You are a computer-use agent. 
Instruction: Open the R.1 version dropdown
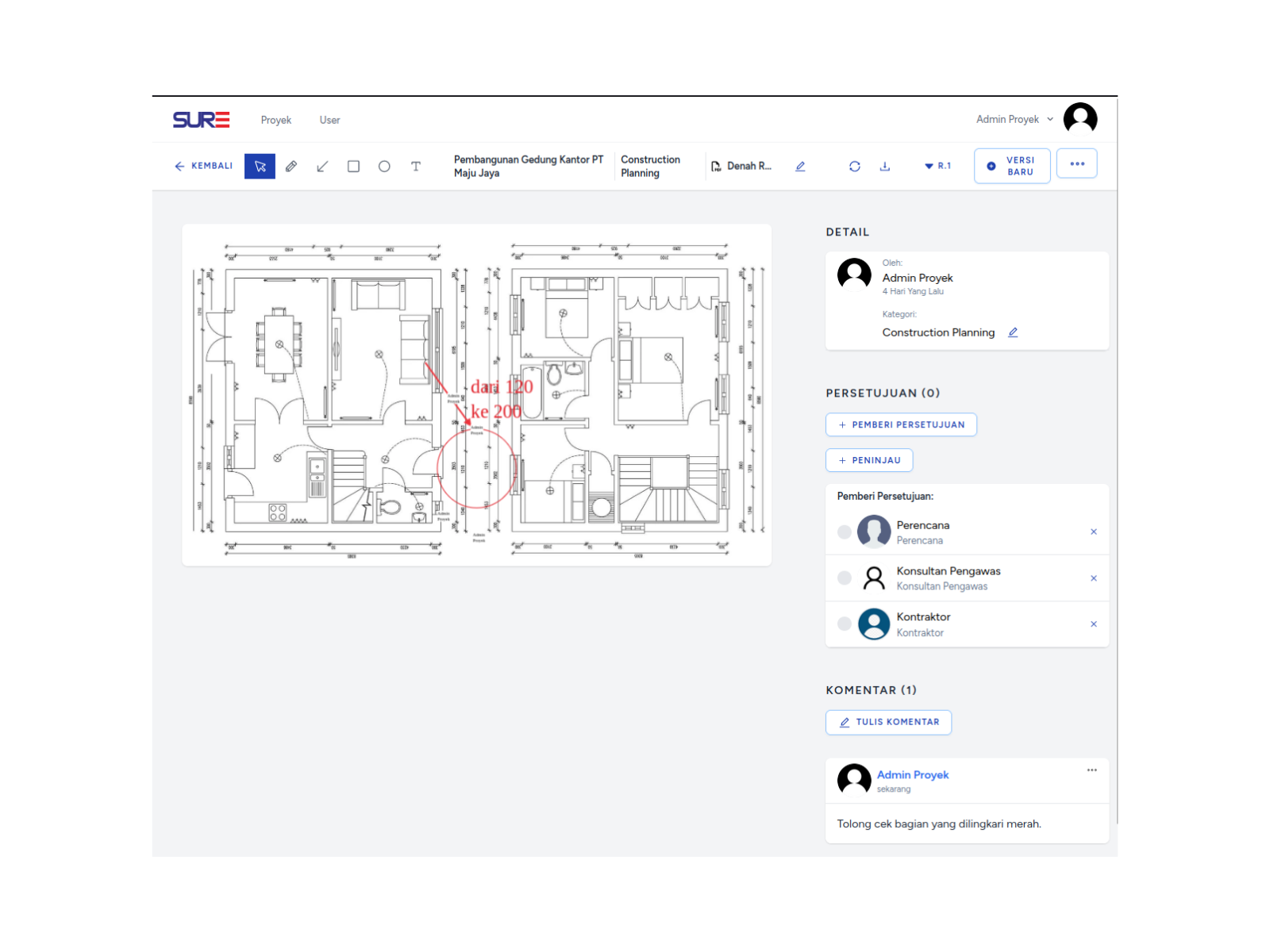[937, 167]
